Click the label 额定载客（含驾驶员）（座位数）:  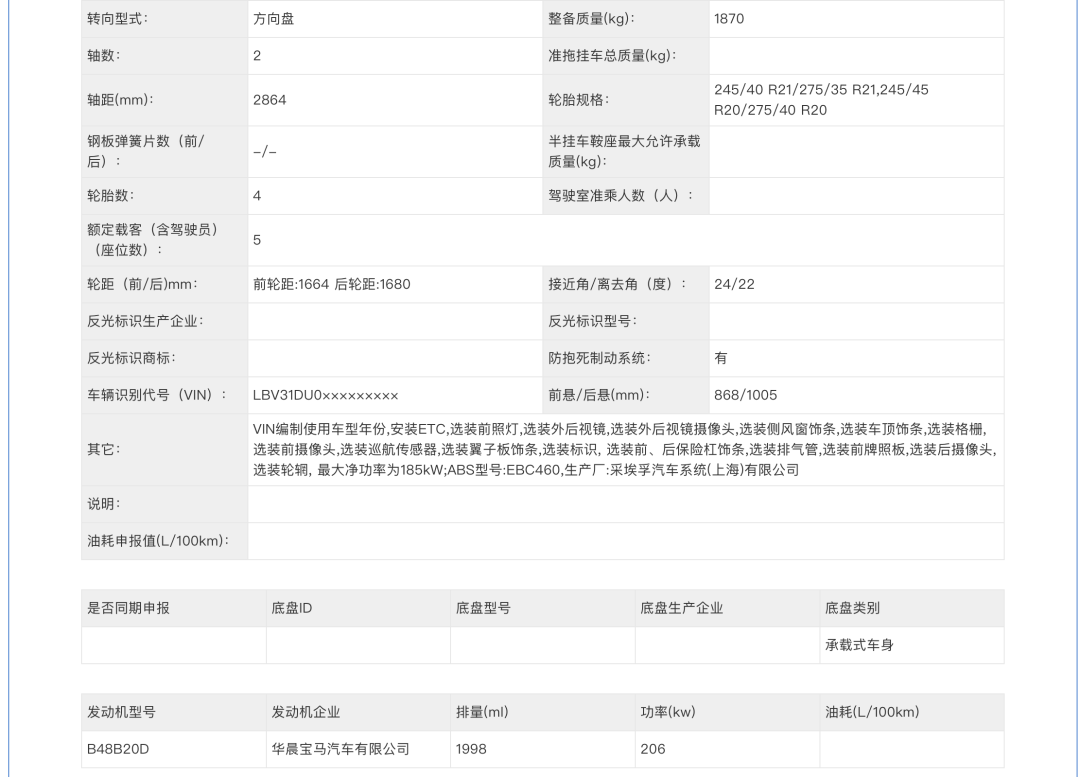pyautogui.click(x=152, y=240)
